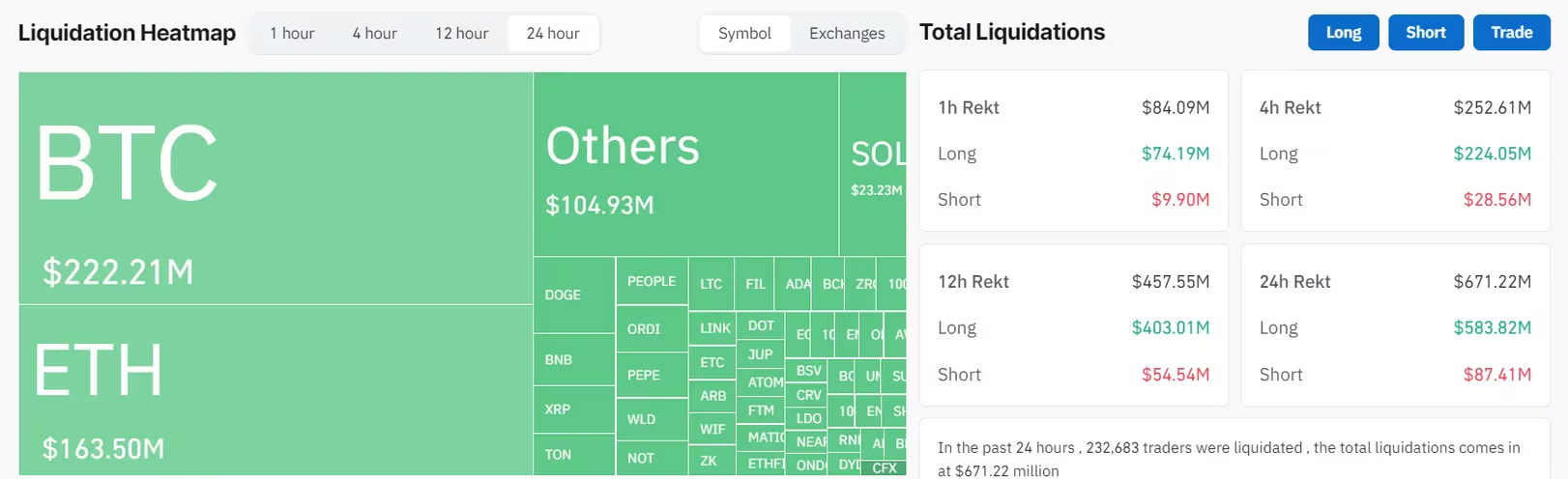Select the 1 hour timeframe tab
The width and height of the screenshot is (1568, 479).
coord(292,34)
